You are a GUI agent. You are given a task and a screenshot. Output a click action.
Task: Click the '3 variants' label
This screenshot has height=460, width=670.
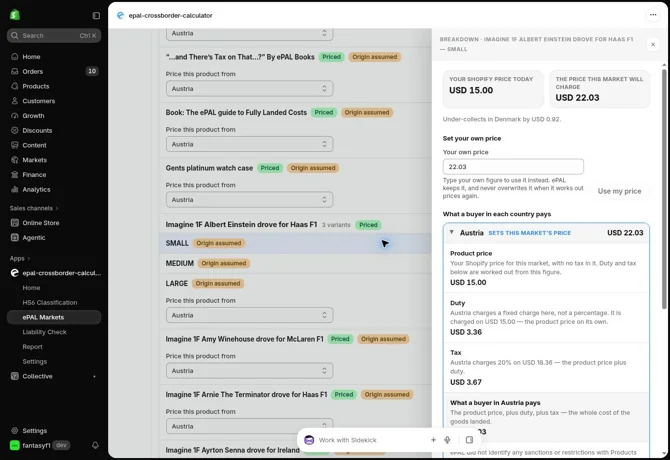(x=336, y=225)
